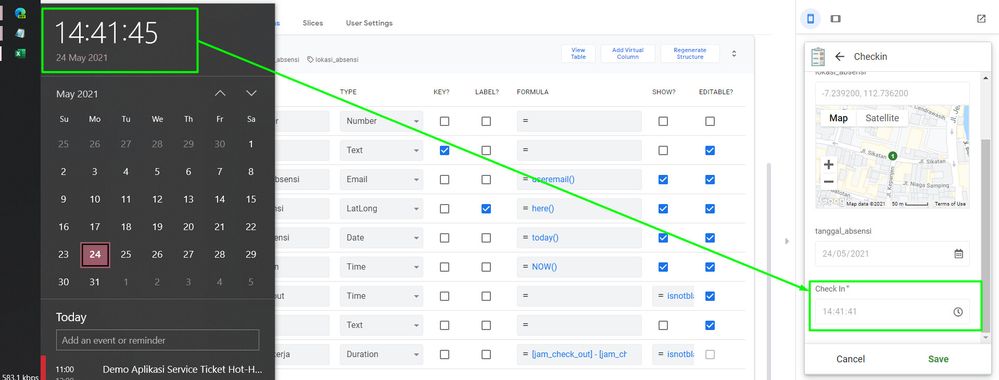999x380 pixels.
Task: Uncheck LABEL checkbox for LatLong row
Action: pos(486,208)
